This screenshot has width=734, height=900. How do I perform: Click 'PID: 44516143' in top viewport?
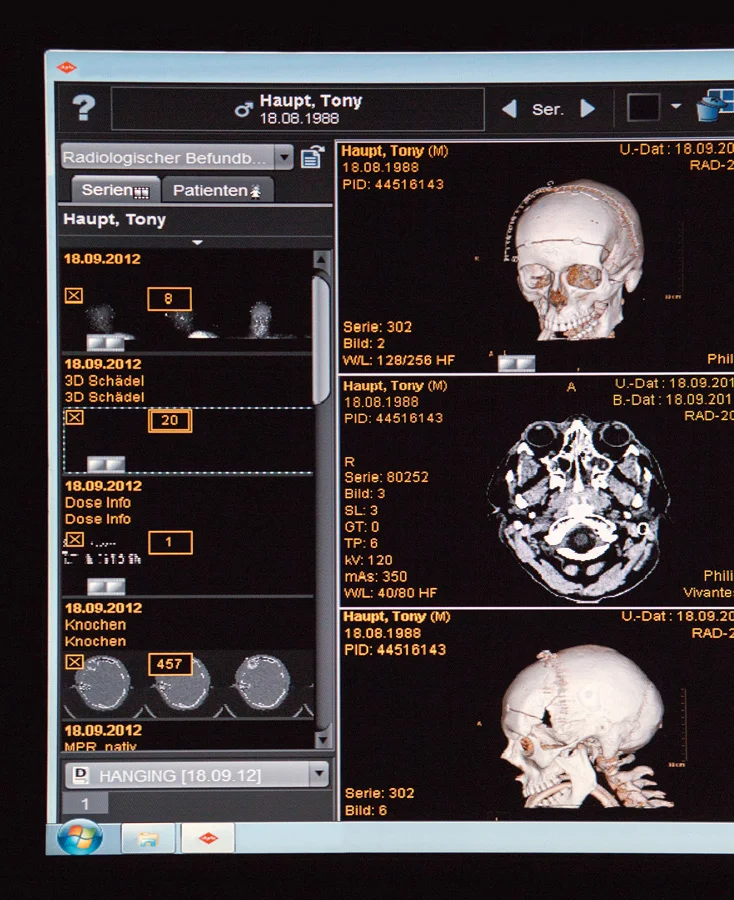point(393,184)
